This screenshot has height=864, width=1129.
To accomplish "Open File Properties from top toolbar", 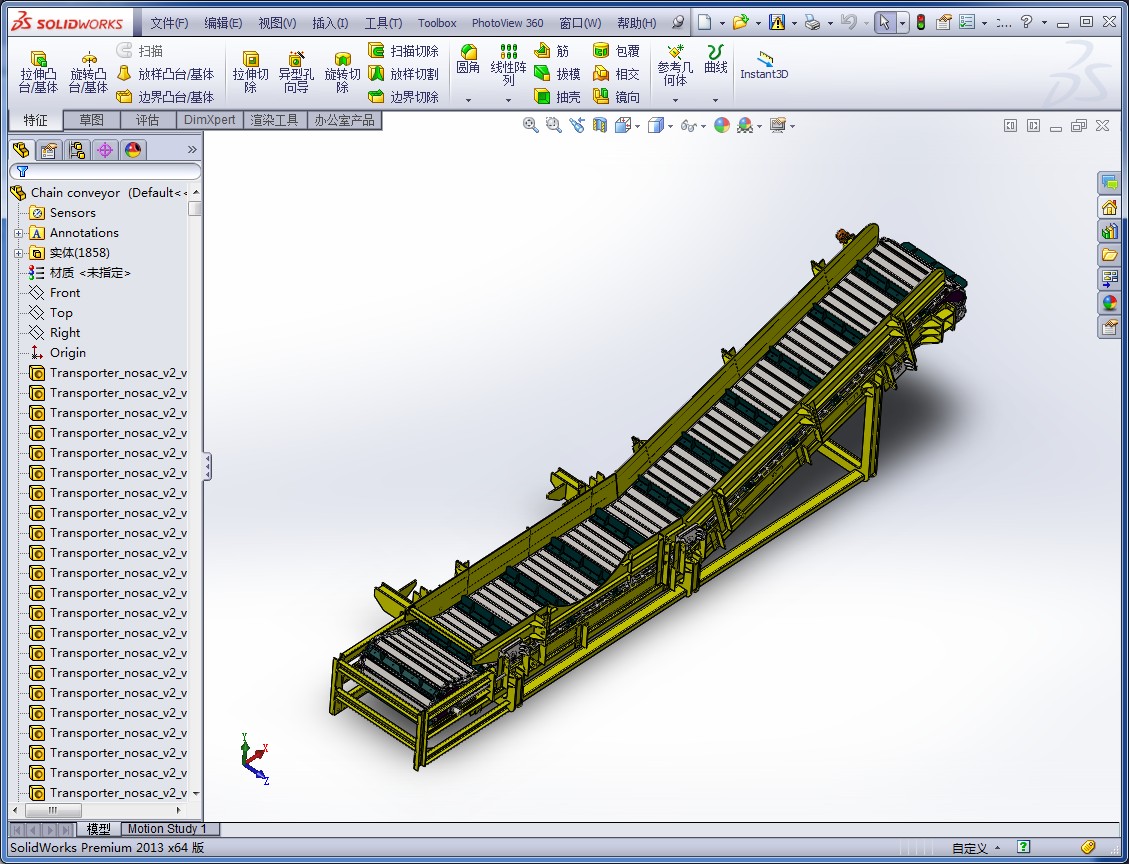I will [943, 22].
